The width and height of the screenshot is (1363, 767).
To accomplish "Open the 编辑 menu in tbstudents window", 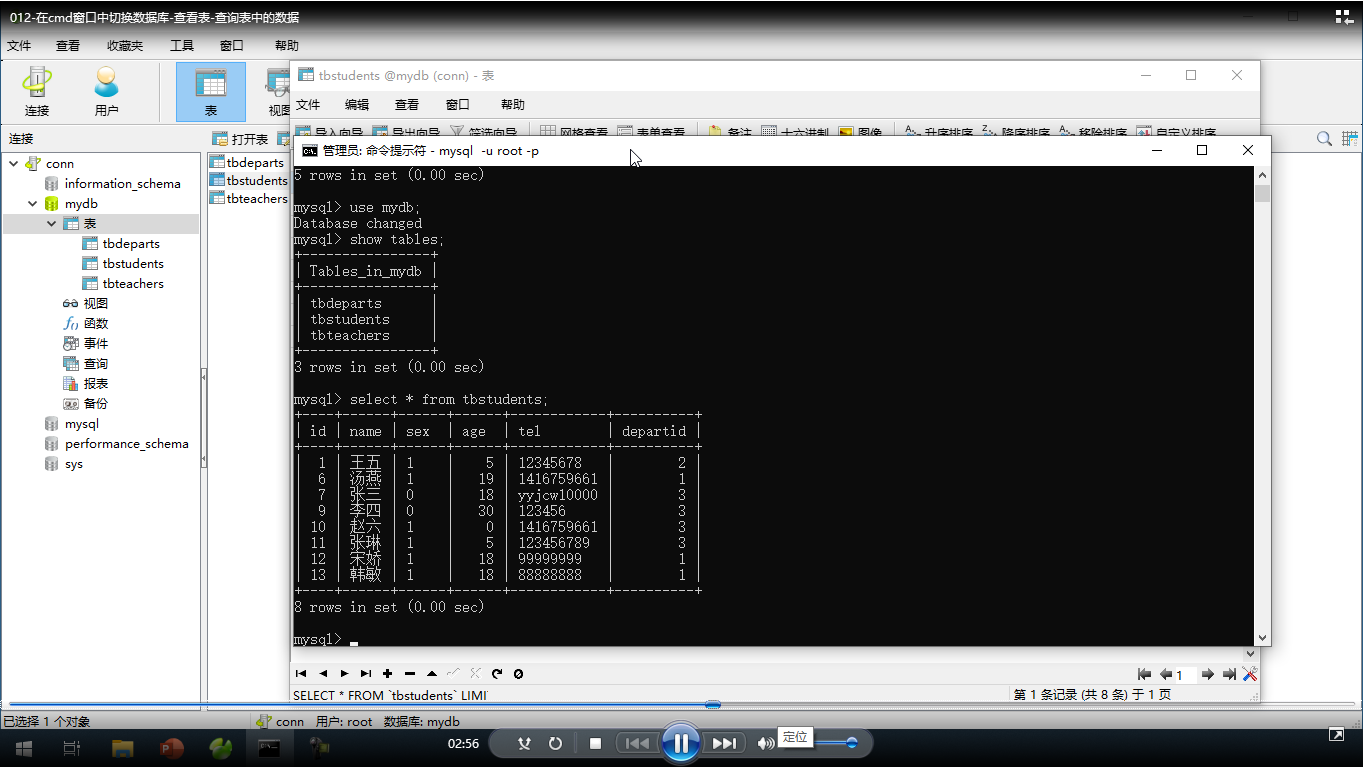I will coord(357,105).
